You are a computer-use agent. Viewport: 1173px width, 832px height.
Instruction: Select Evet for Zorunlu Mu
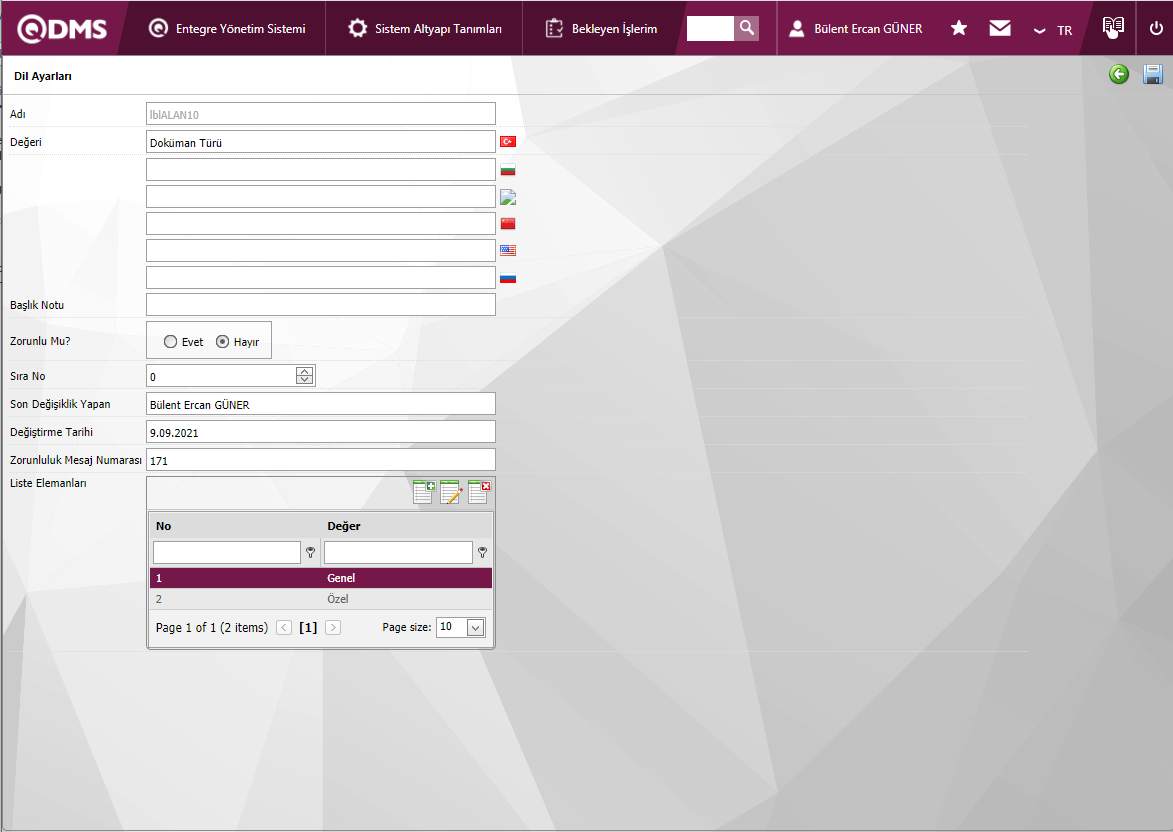[x=171, y=341]
